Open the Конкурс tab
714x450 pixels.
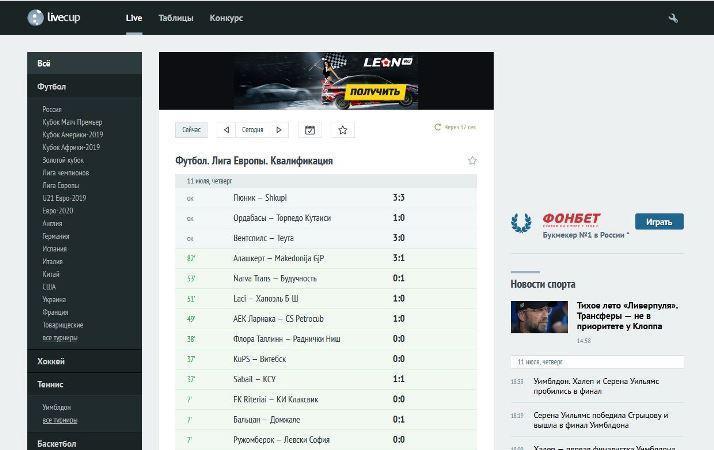click(x=226, y=18)
